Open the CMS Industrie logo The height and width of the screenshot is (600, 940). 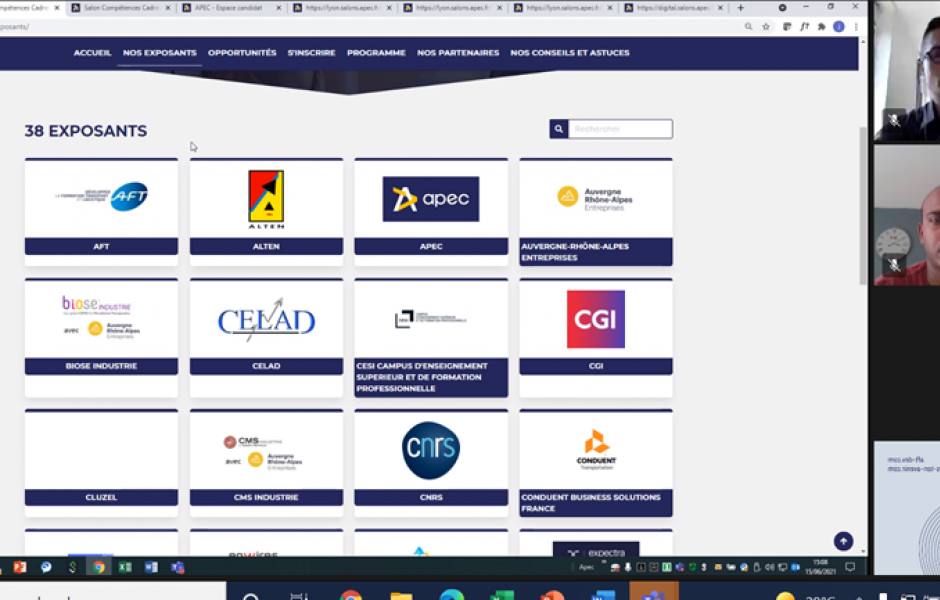[263, 453]
